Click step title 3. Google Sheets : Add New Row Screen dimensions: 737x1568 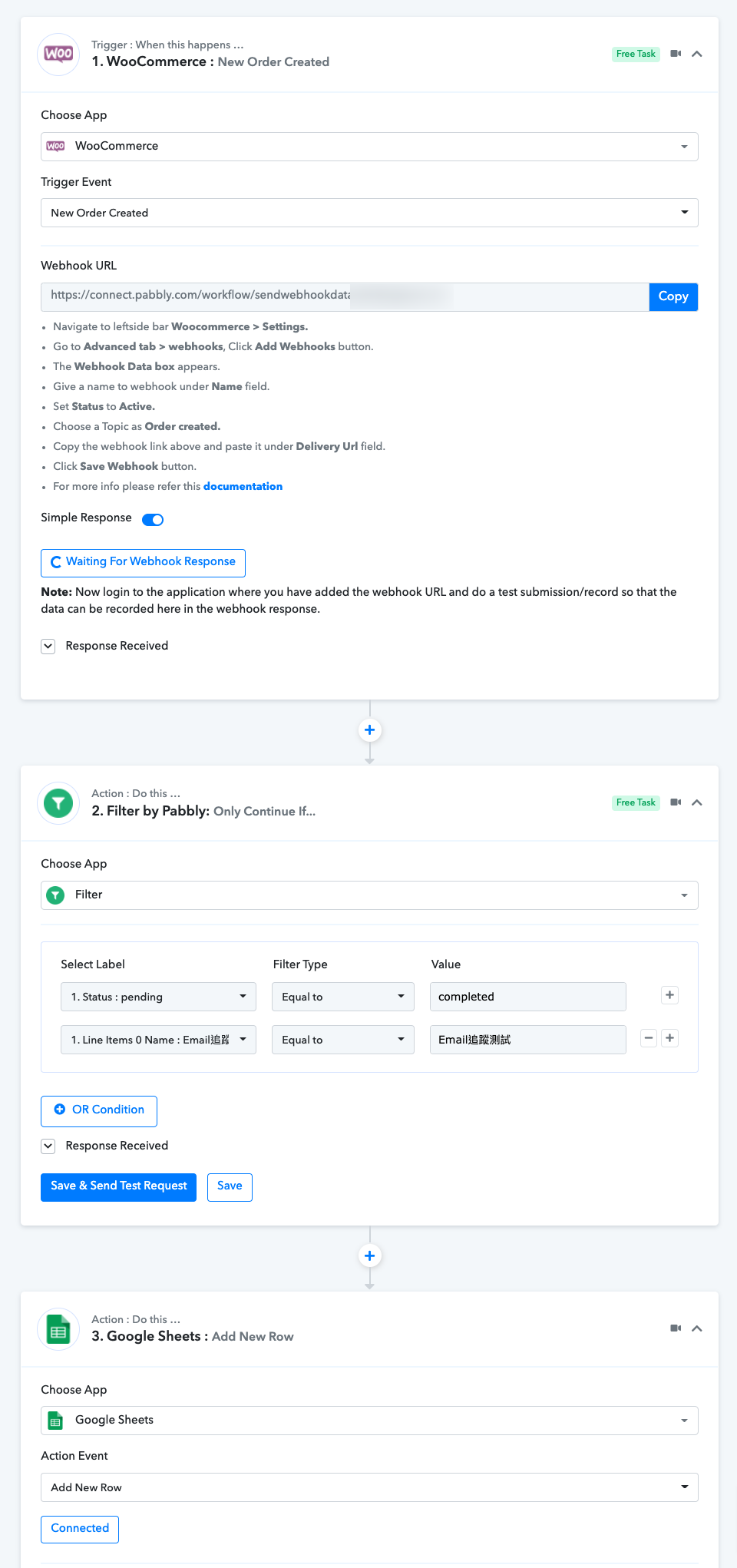pyautogui.click(x=193, y=1337)
